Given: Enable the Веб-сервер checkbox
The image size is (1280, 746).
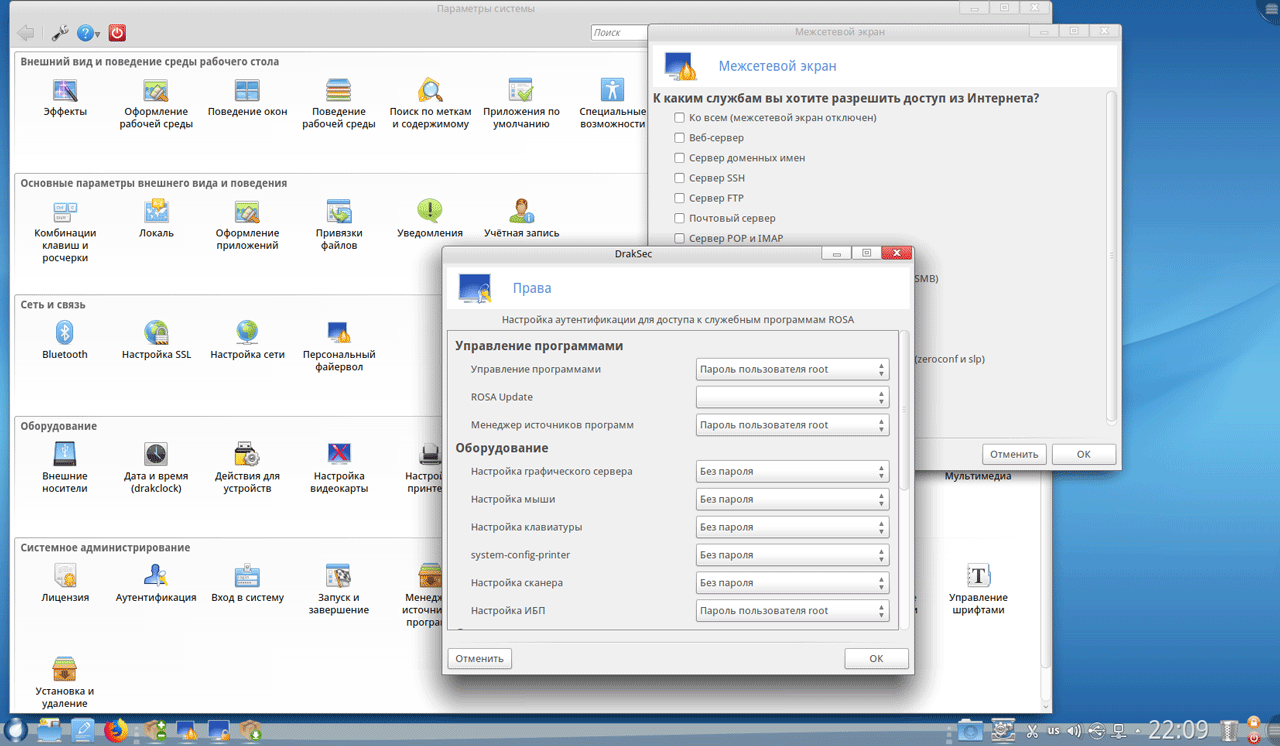Looking at the screenshot, I should tap(680, 138).
